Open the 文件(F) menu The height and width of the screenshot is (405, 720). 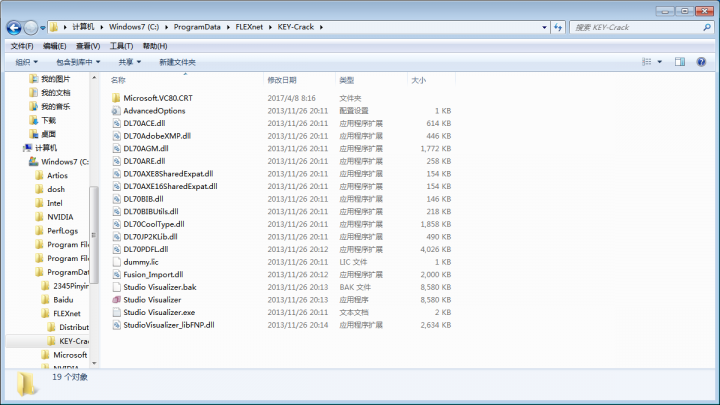tap(21, 46)
